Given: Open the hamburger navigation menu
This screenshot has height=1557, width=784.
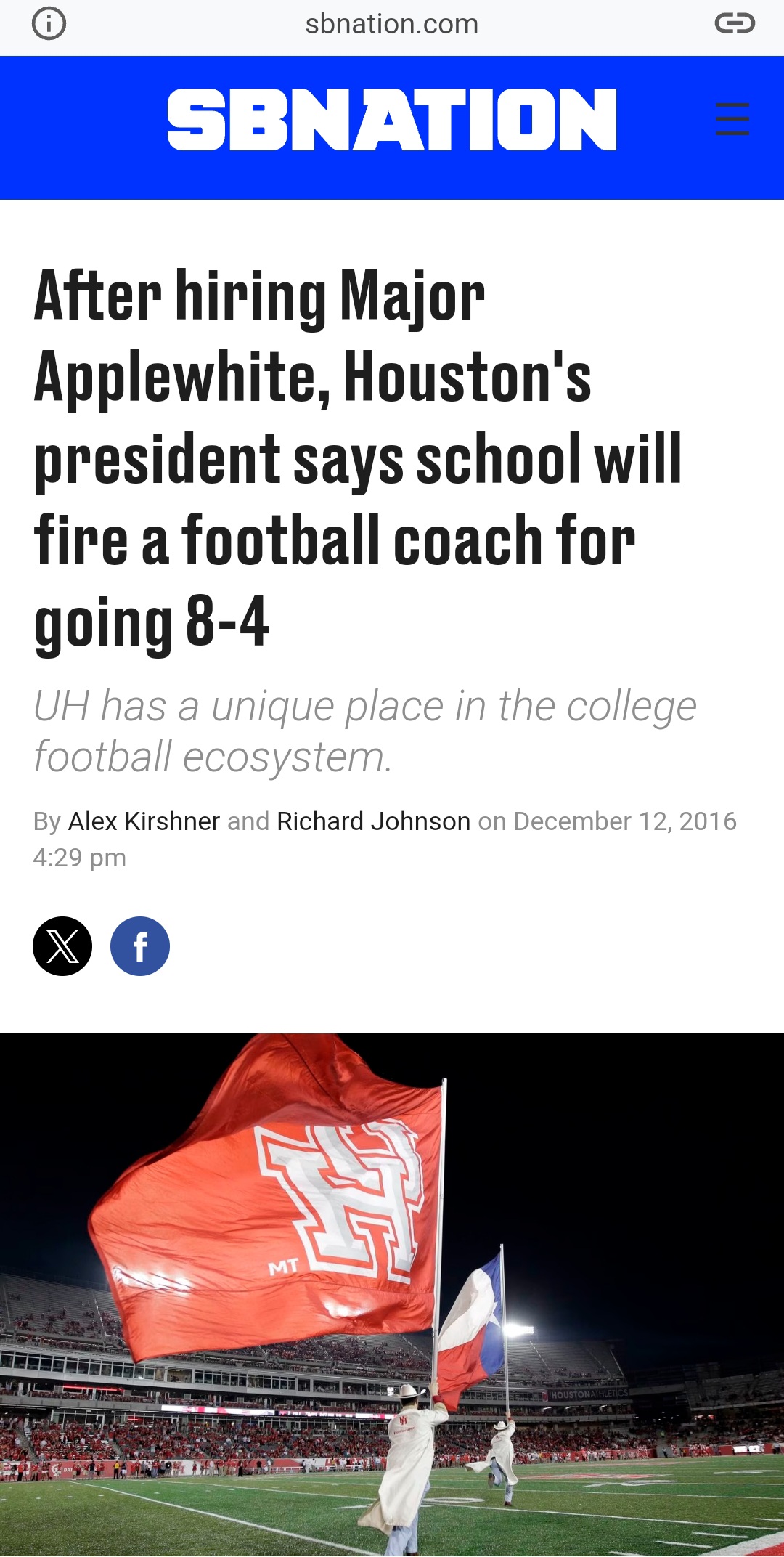Looking at the screenshot, I should pyautogui.click(x=732, y=119).
